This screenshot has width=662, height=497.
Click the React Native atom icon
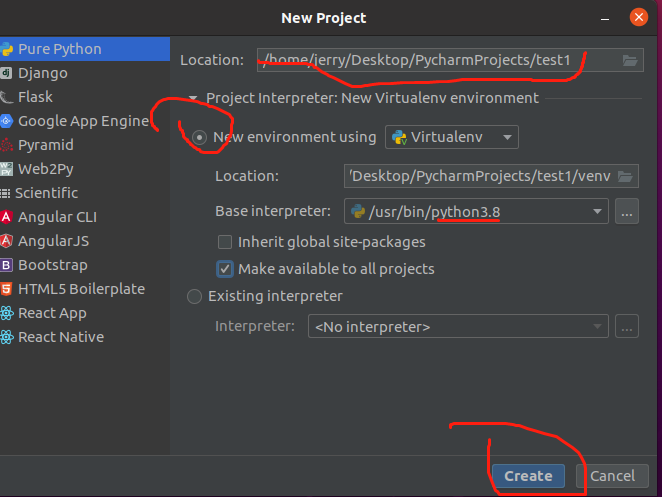pos(6,337)
